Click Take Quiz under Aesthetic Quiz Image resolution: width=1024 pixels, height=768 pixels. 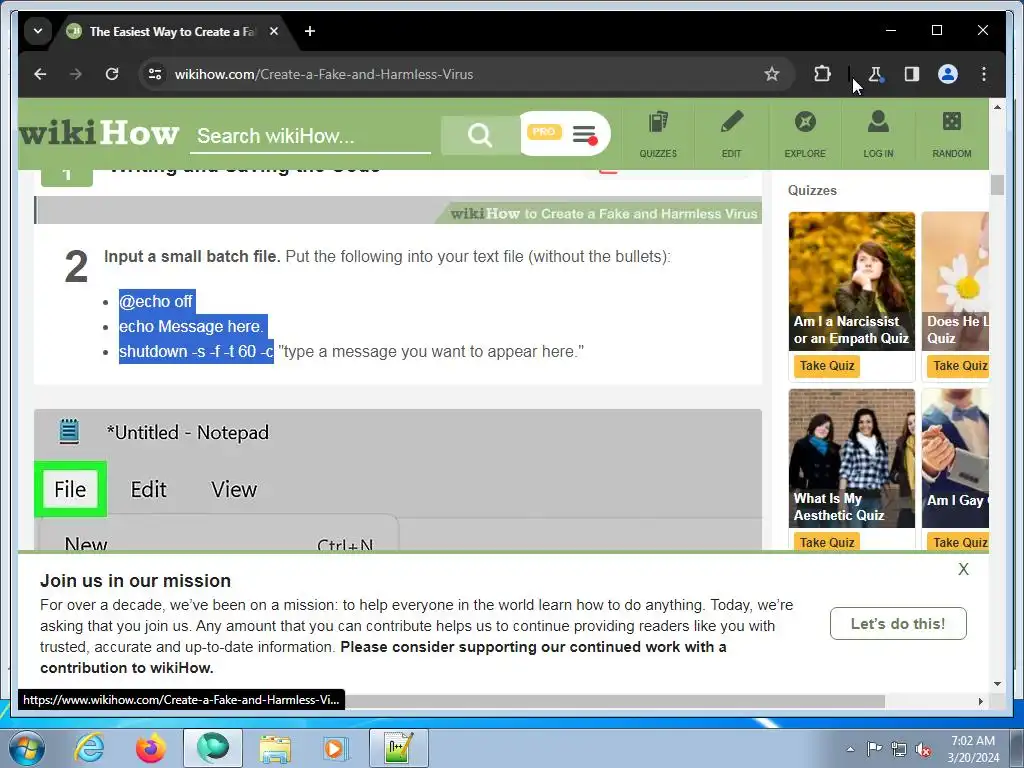827,542
